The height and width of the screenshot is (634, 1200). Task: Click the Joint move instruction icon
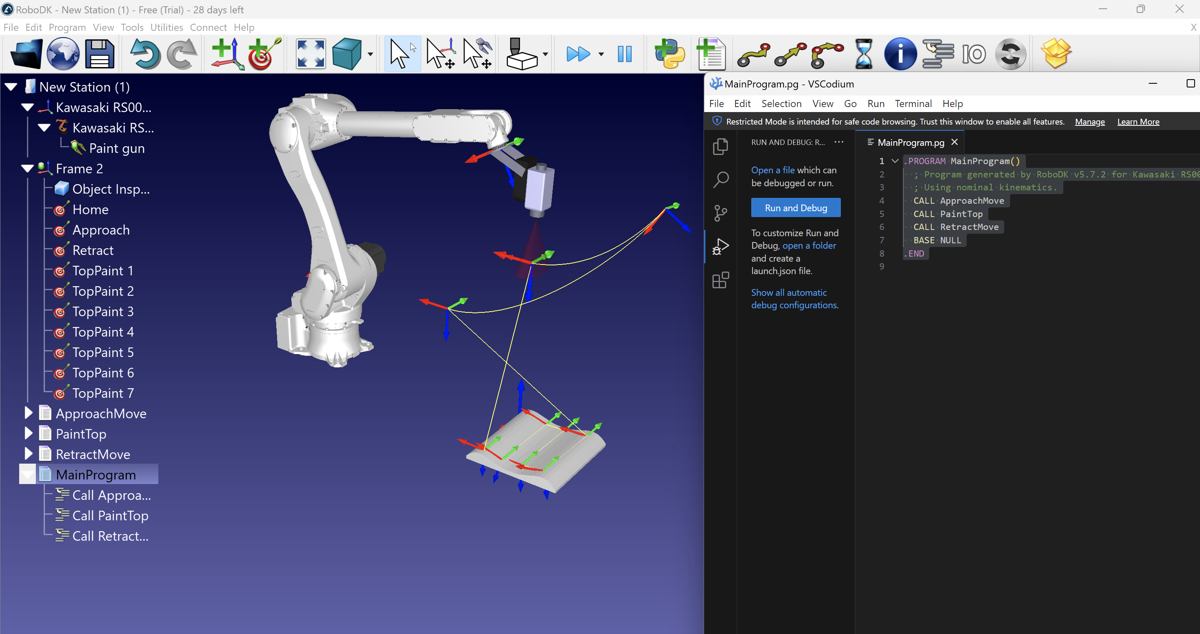click(753, 54)
